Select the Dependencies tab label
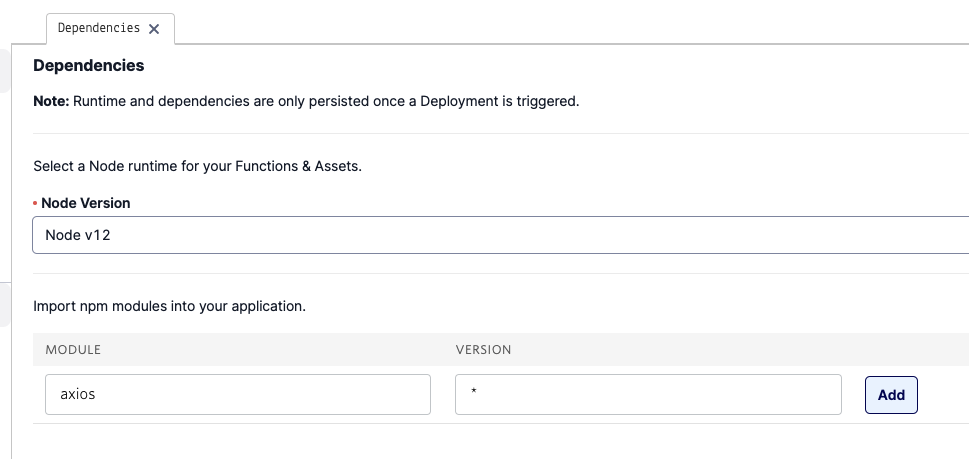The image size is (969, 459). [99, 28]
